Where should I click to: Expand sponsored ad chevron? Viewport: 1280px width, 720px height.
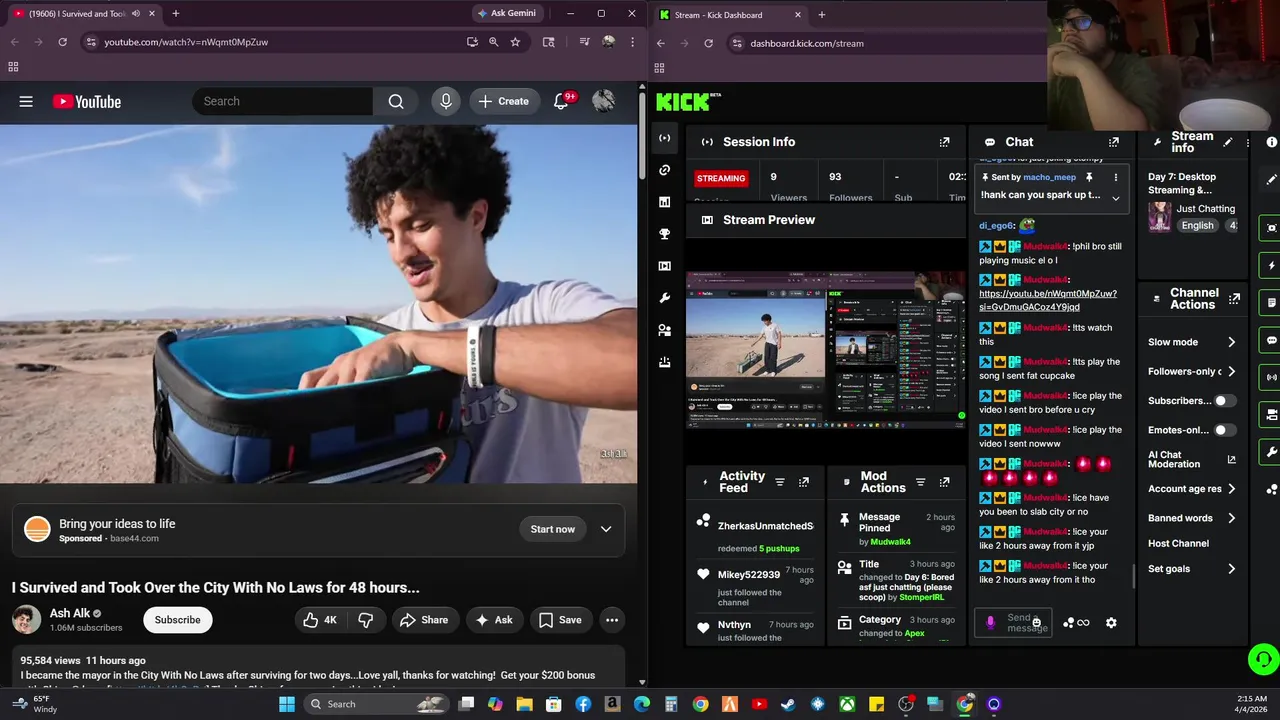click(x=606, y=529)
